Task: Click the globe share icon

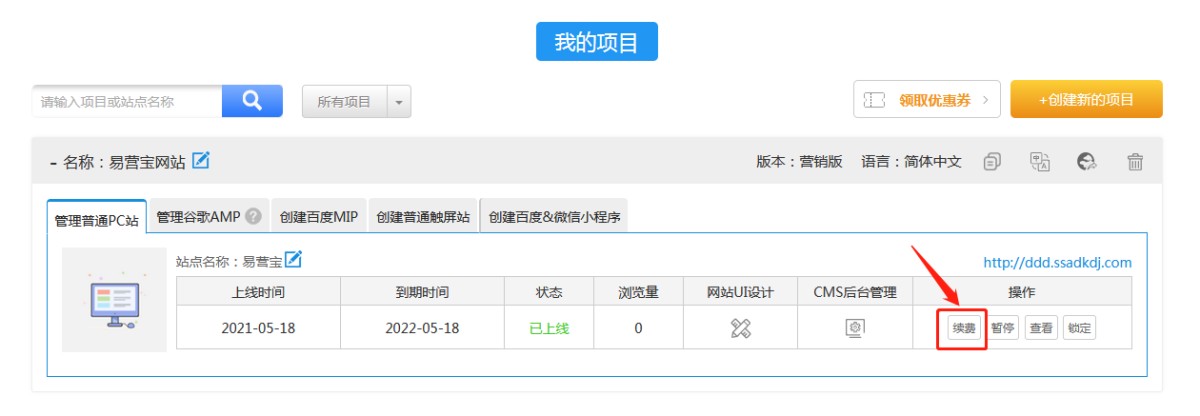Action: point(1087,161)
